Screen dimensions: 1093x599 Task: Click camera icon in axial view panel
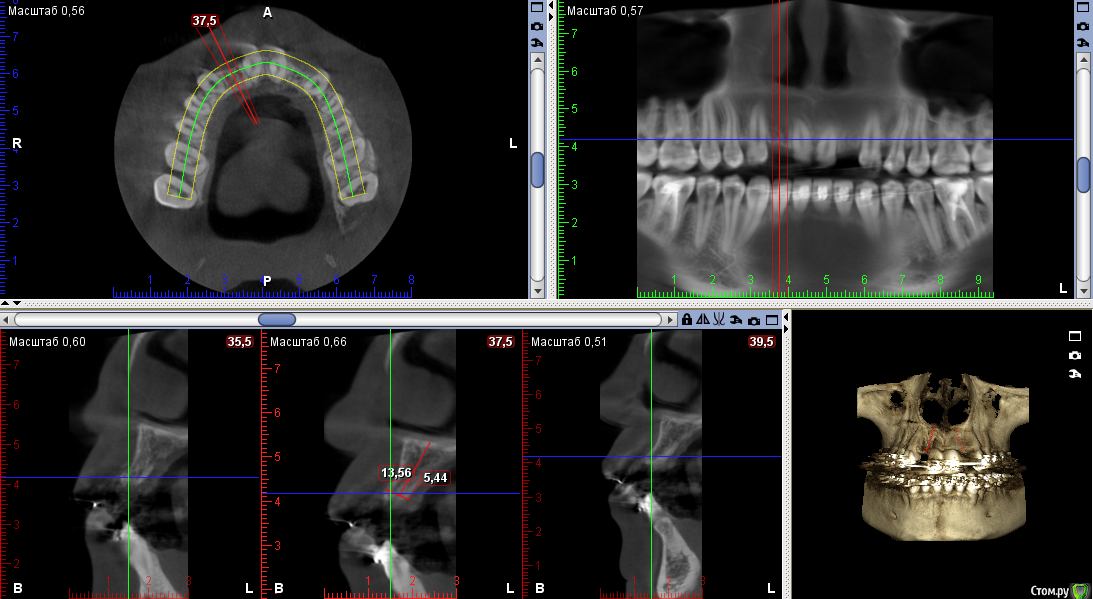click(x=537, y=25)
